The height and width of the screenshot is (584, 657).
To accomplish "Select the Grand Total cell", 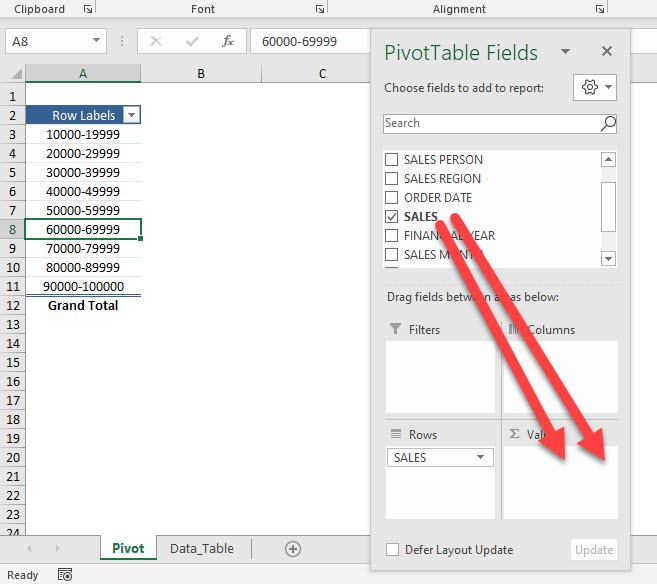I will click(83, 305).
